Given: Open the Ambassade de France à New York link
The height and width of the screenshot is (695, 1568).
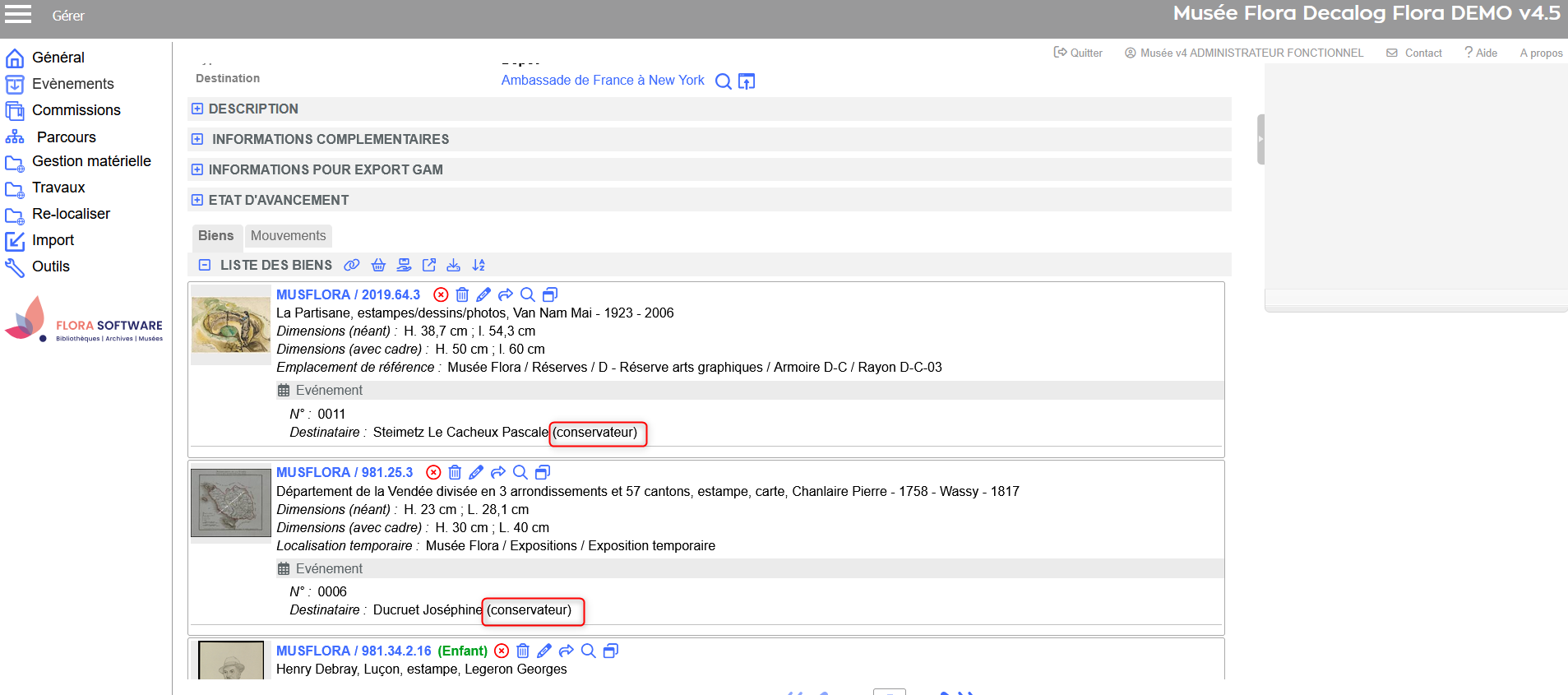Looking at the screenshot, I should click(603, 81).
